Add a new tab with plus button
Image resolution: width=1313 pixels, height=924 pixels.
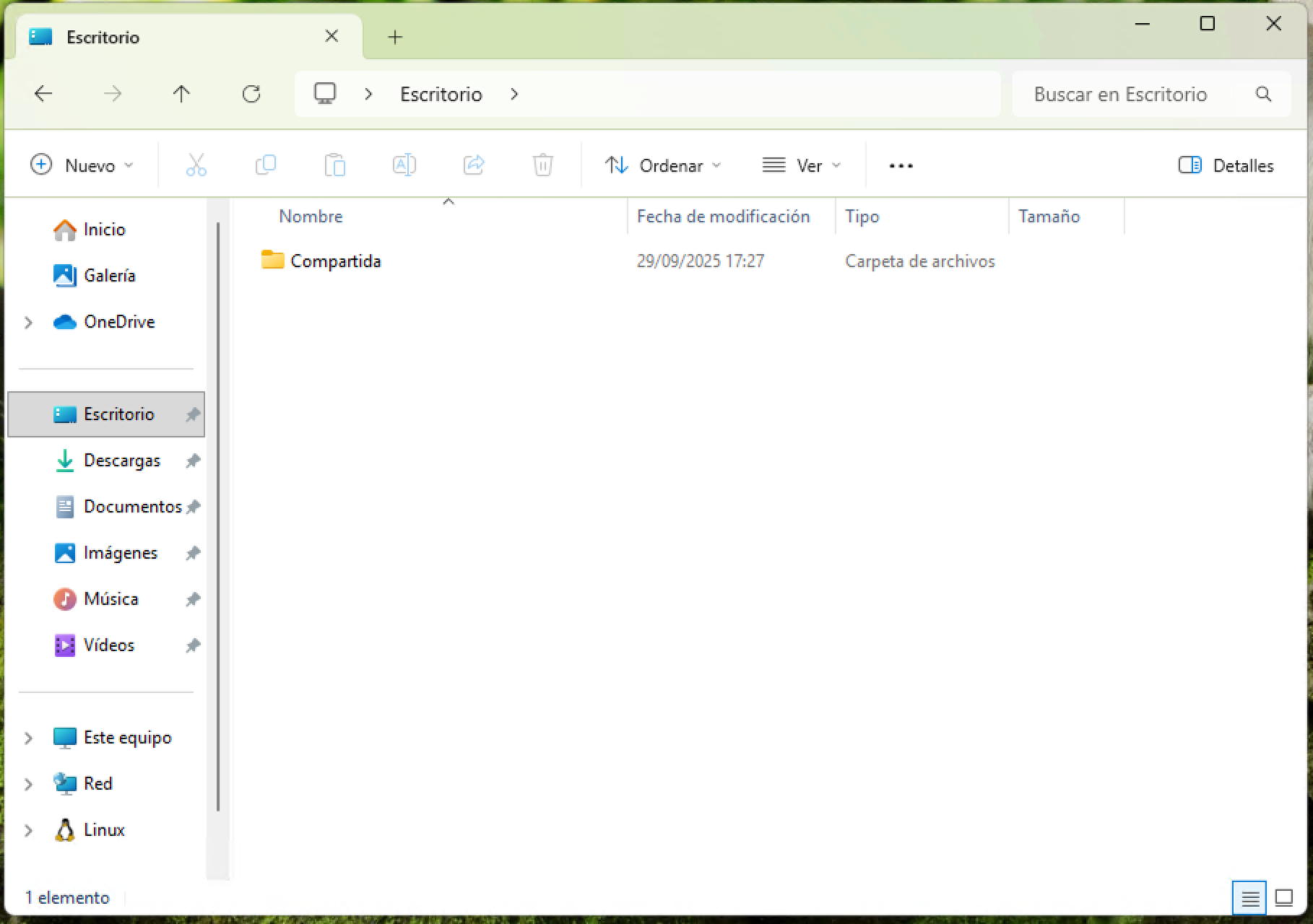(x=394, y=37)
